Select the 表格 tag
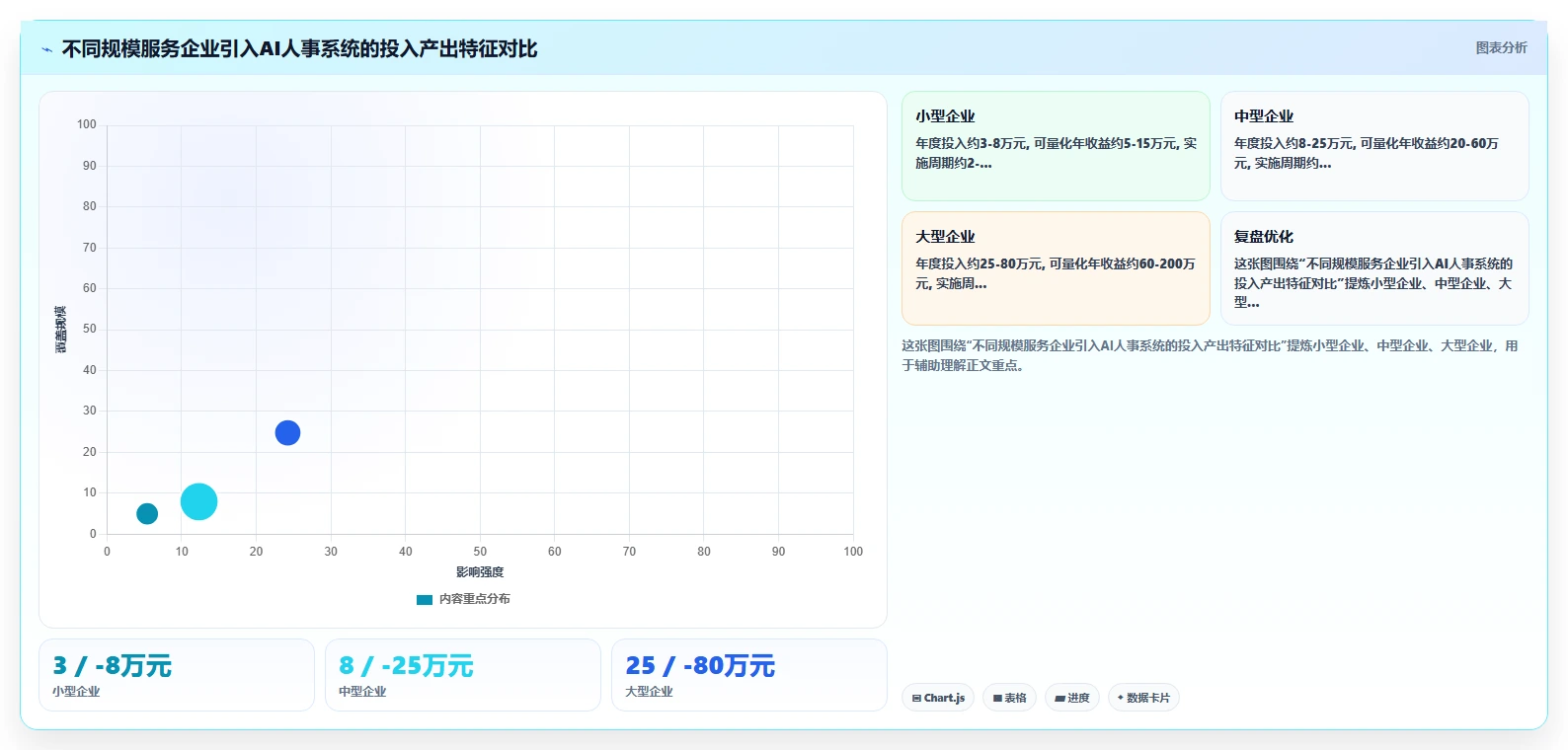 1009,698
